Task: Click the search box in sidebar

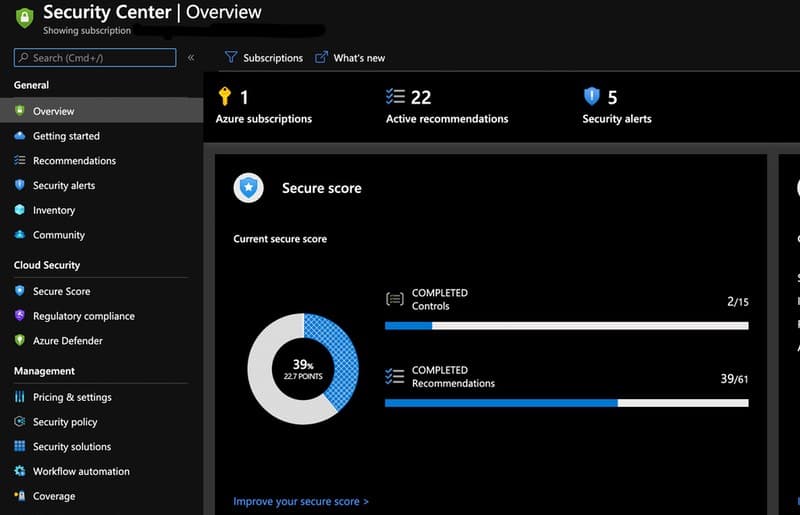Action: [95, 58]
